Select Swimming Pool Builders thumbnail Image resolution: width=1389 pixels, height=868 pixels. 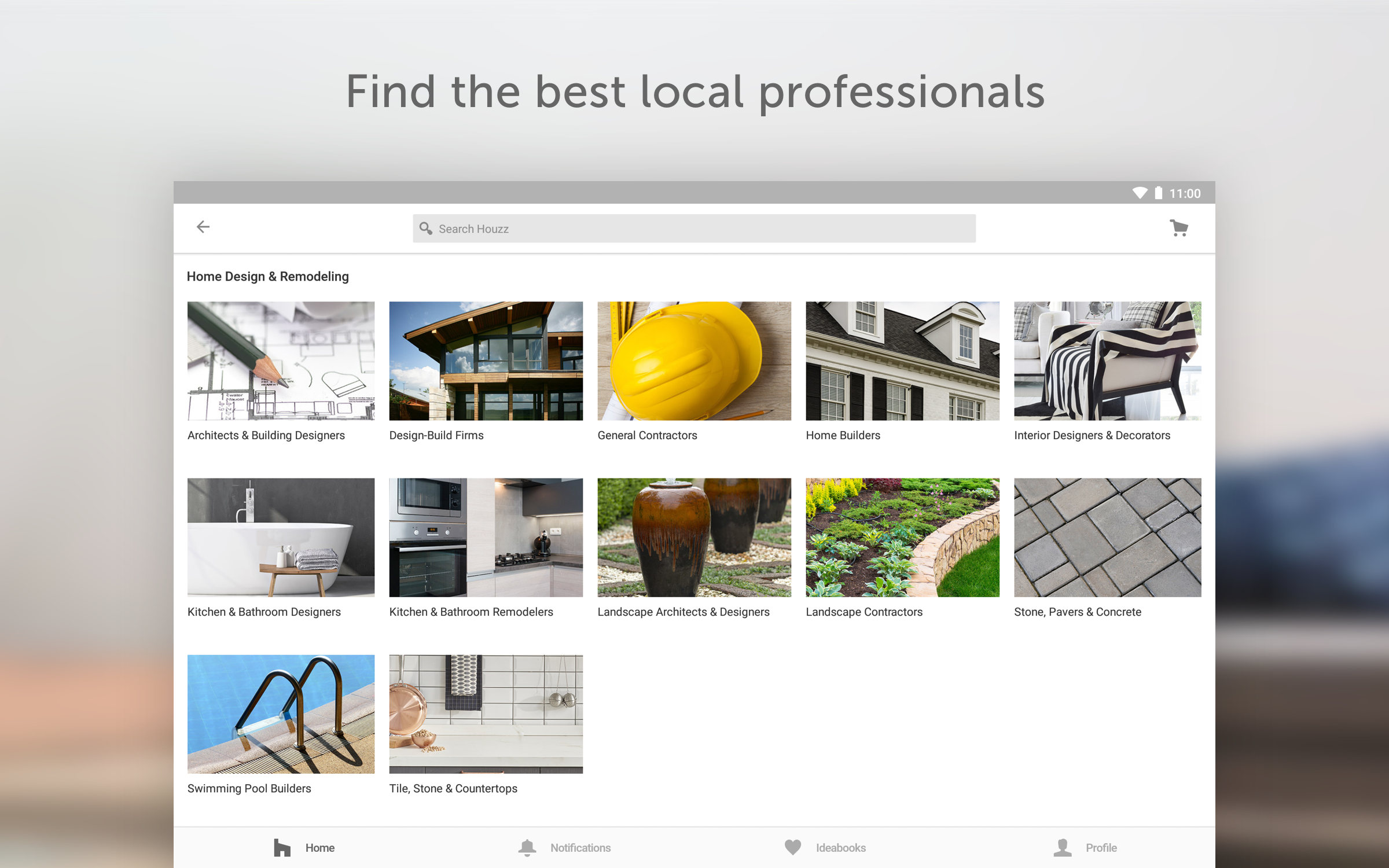(x=281, y=714)
